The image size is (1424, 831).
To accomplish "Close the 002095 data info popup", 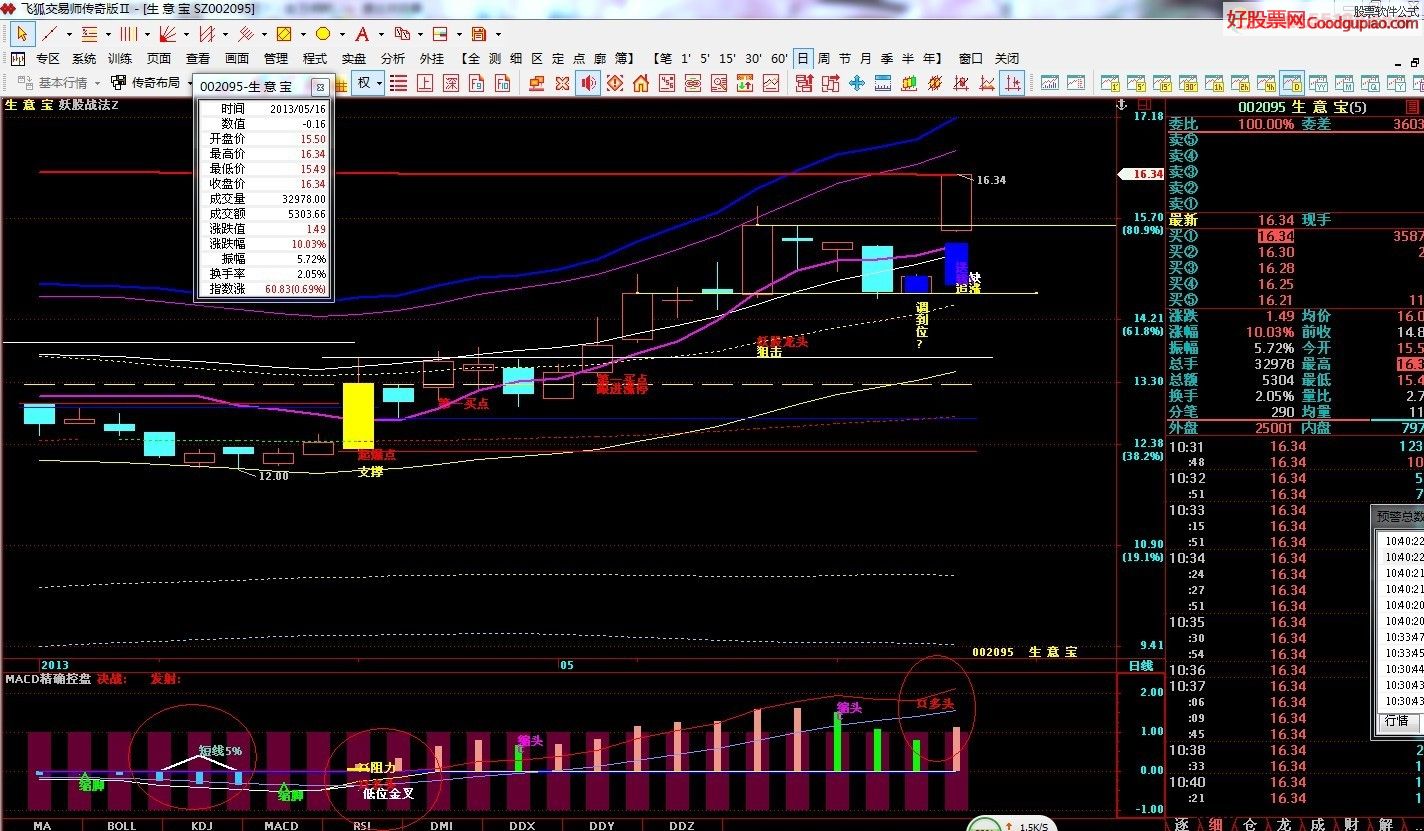I will (319, 88).
